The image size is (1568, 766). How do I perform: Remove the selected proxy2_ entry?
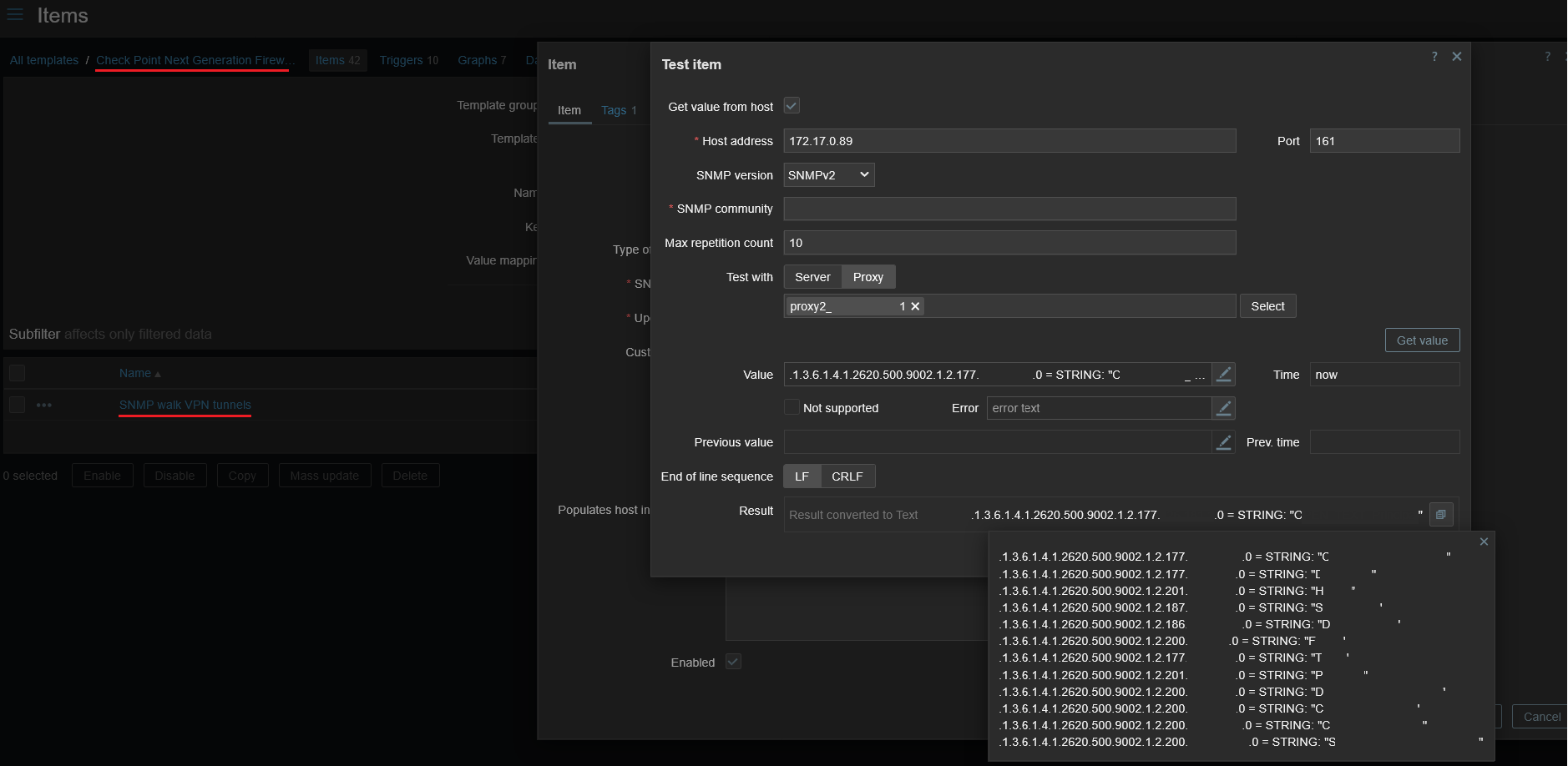point(915,306)
